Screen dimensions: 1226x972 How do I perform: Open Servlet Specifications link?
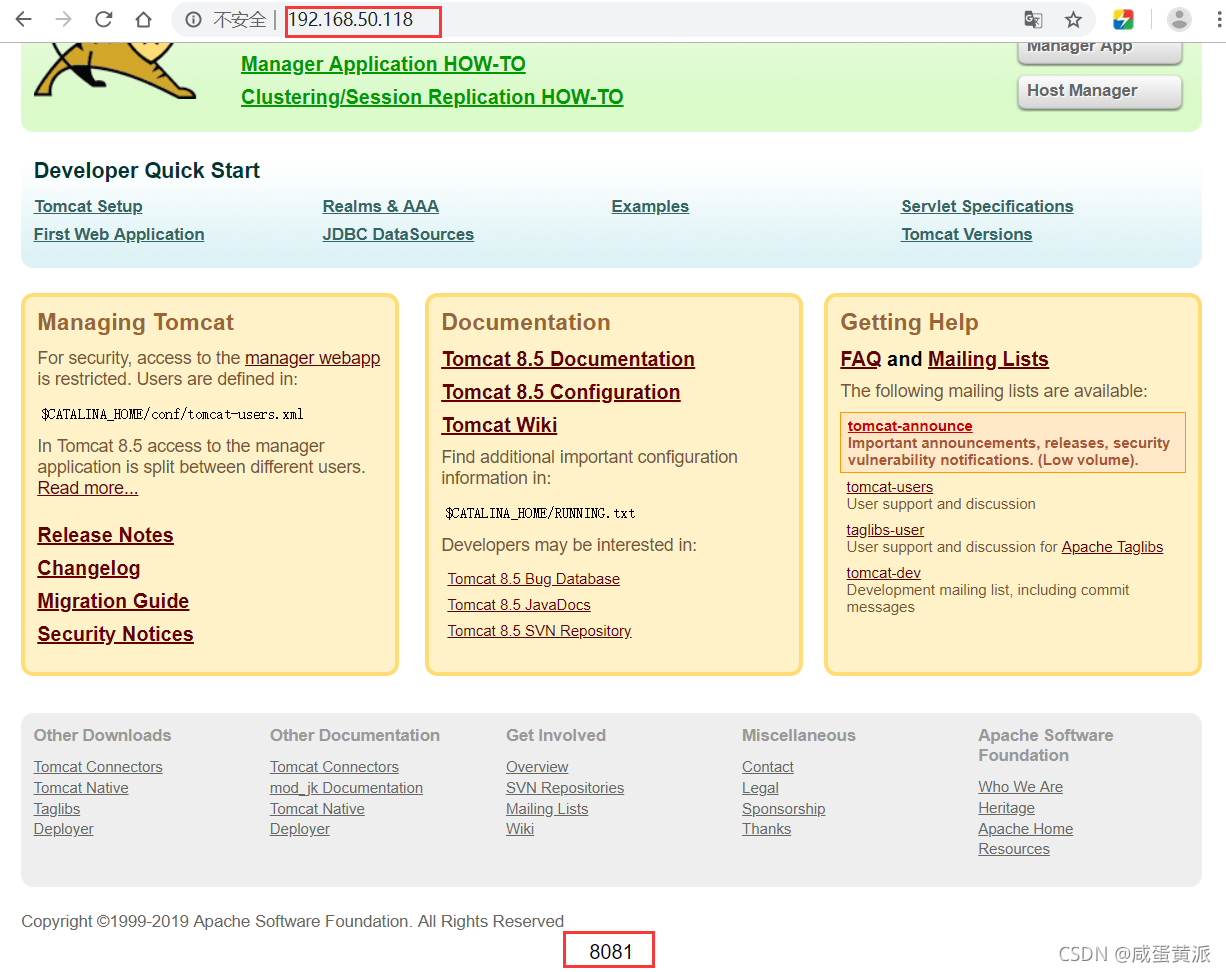click(987, 206)
